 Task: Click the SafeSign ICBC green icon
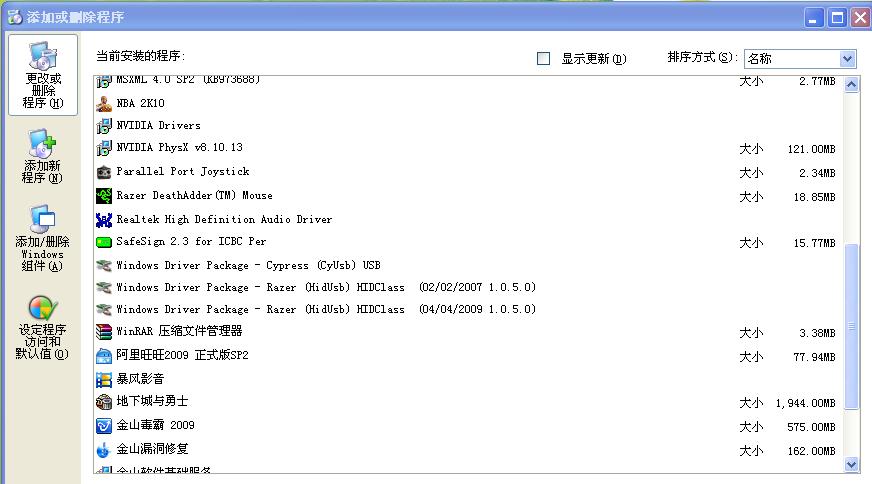[103, 243]
